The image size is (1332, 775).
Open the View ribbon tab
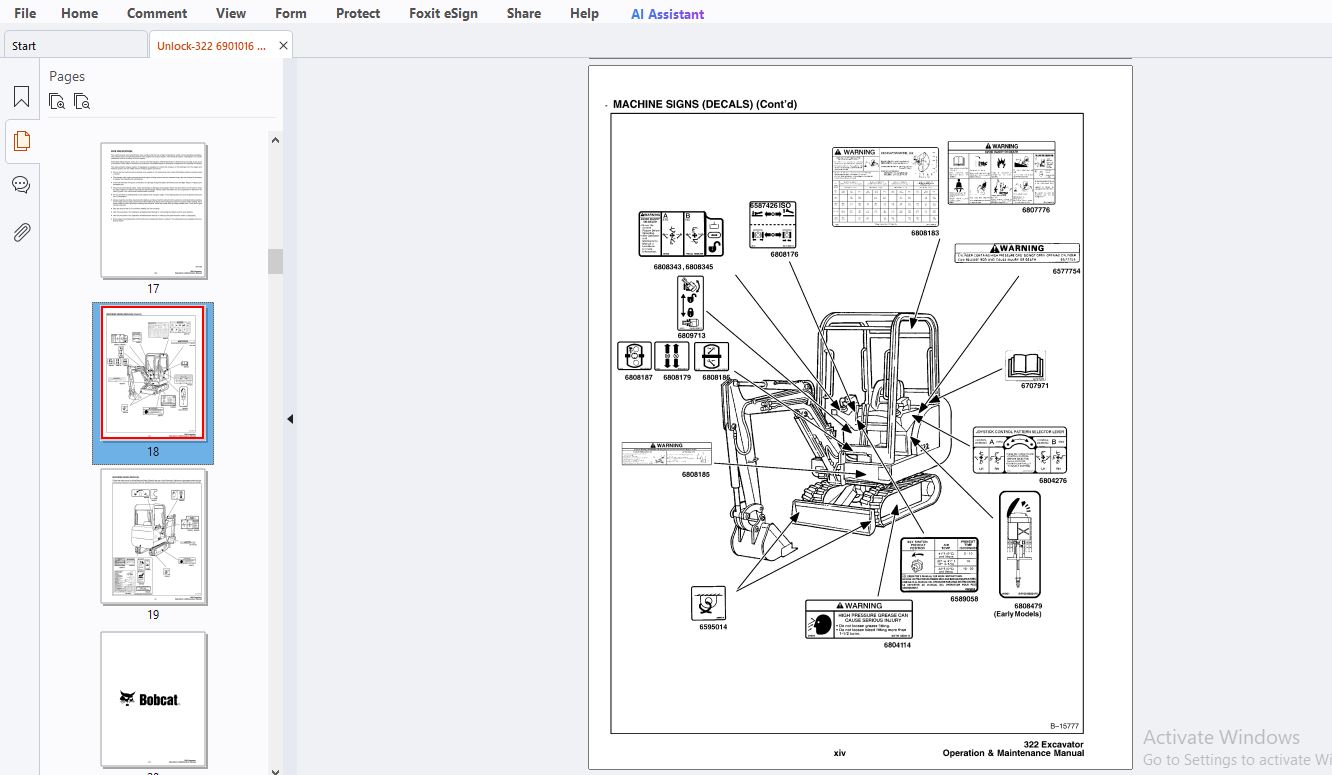[231, 13]
